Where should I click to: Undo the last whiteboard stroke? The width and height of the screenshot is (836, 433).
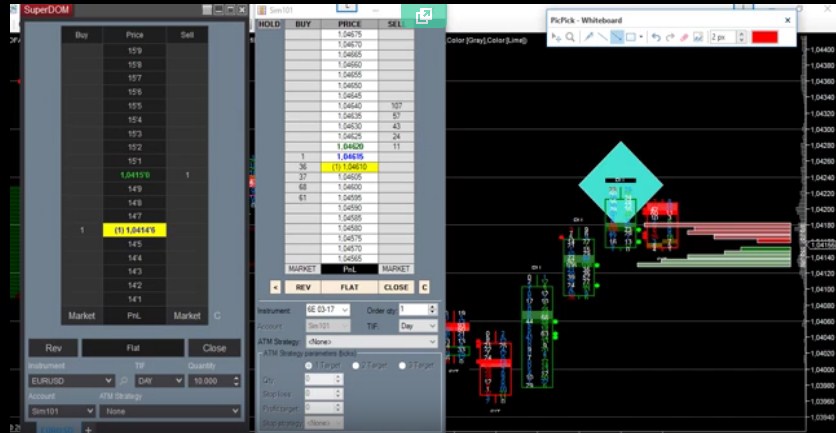coord(656,37)
